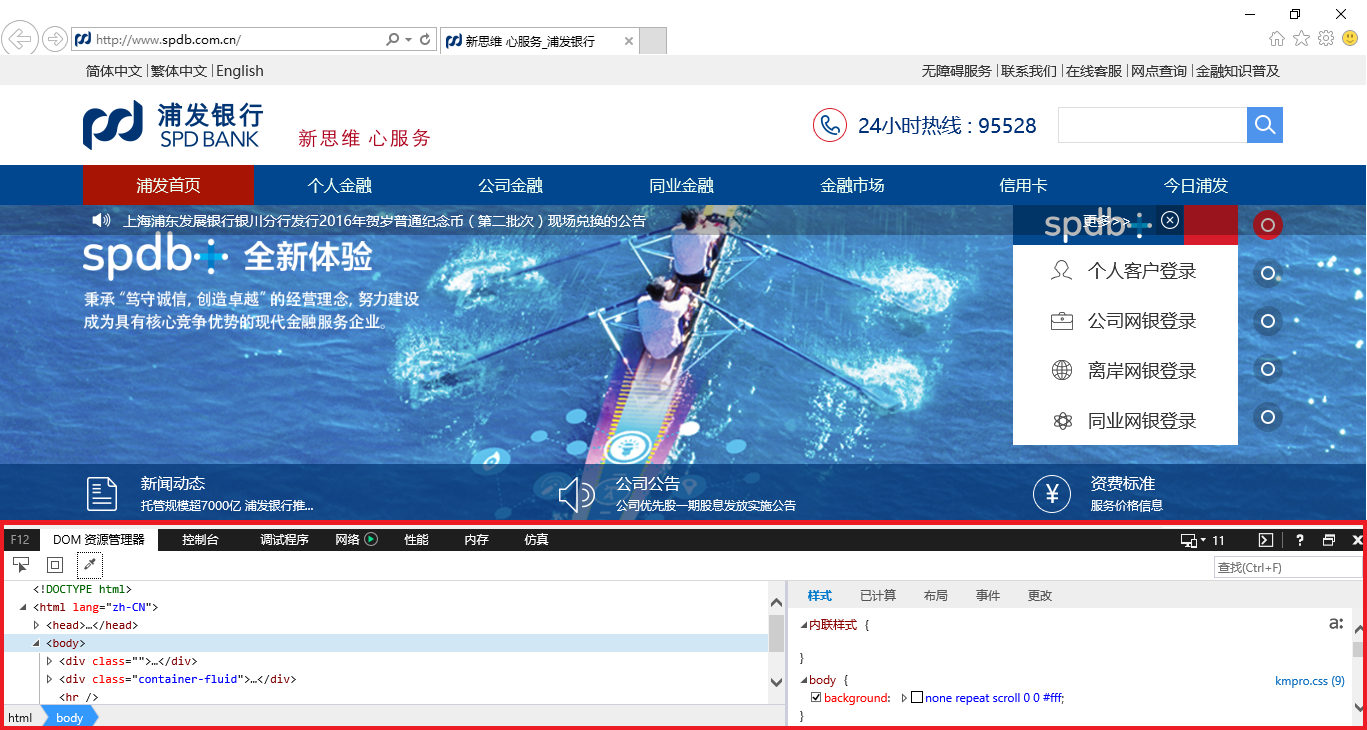
Task: Click the DOM tree scrollbar down arrow
Action: click(x=777, y=682)
